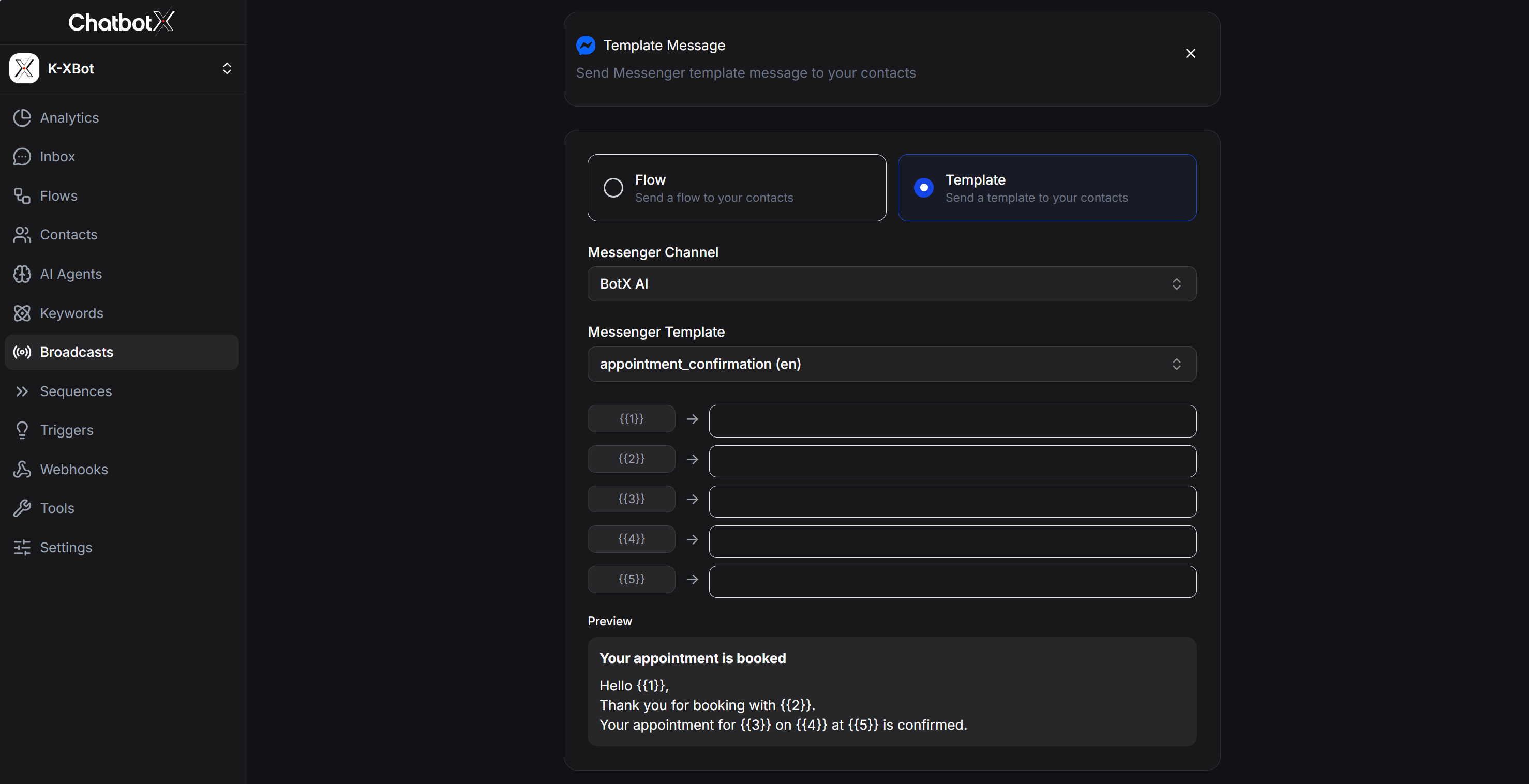This screenshot has width=1529, height=784.
Task: Click the Flows workflow icon
Action: pyautogui.click(x=22, y=196)
